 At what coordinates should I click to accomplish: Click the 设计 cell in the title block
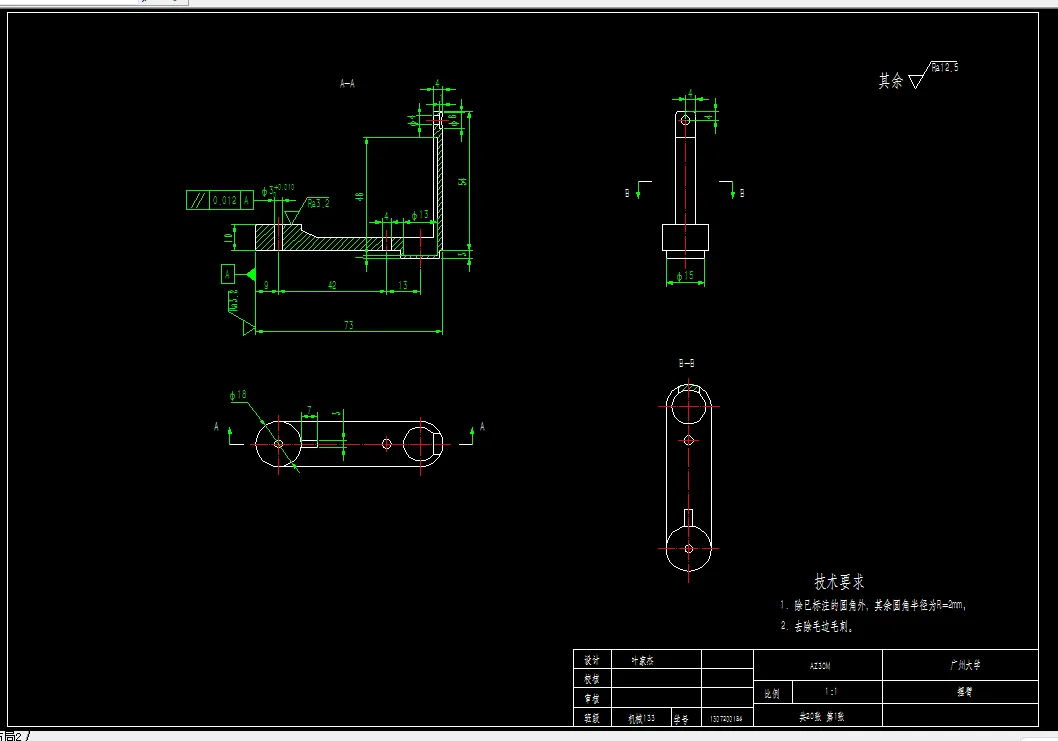pyautogui.click(x=592, y=660)
